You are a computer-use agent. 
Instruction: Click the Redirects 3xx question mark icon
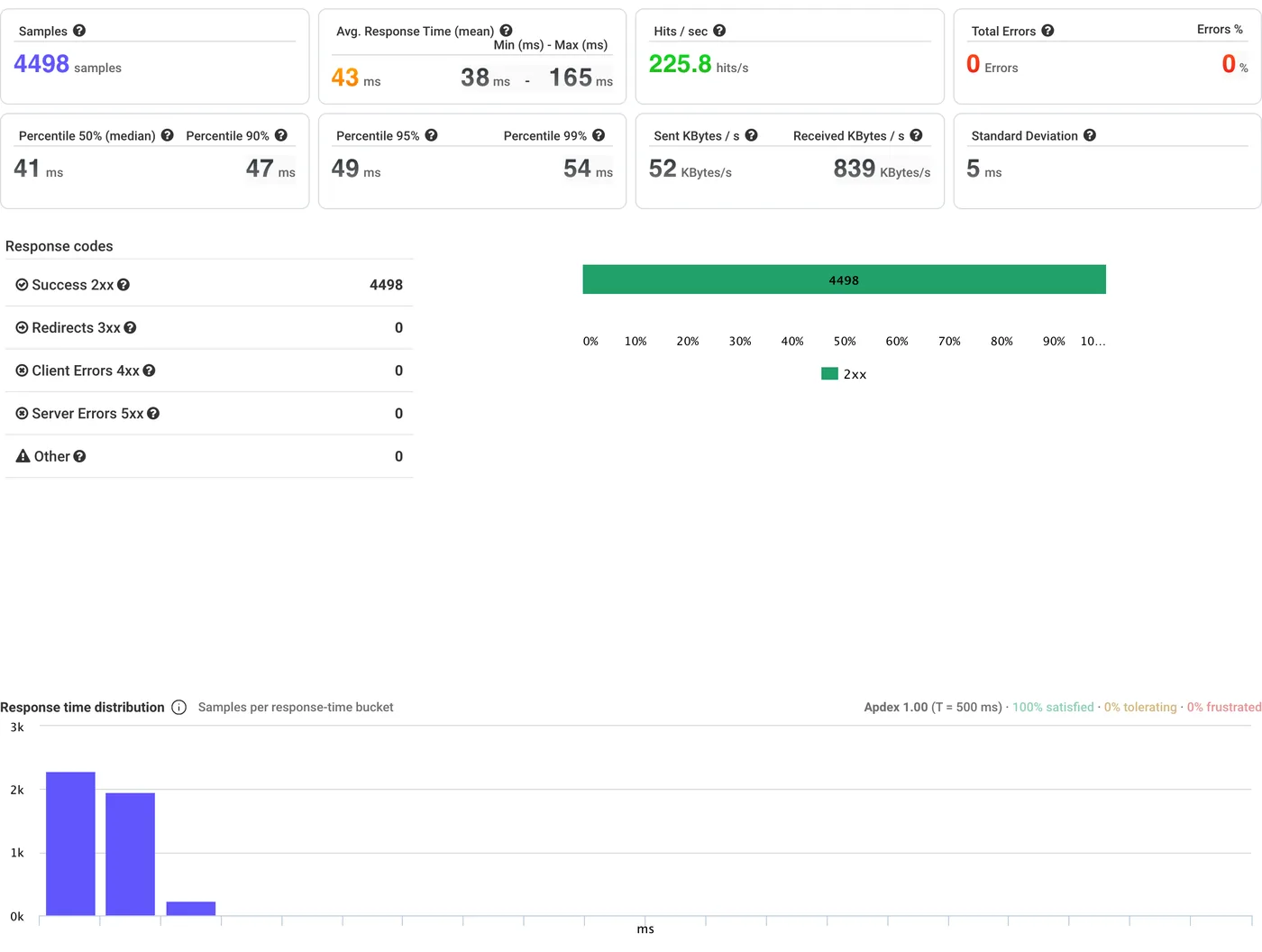[x=130, y=328]
